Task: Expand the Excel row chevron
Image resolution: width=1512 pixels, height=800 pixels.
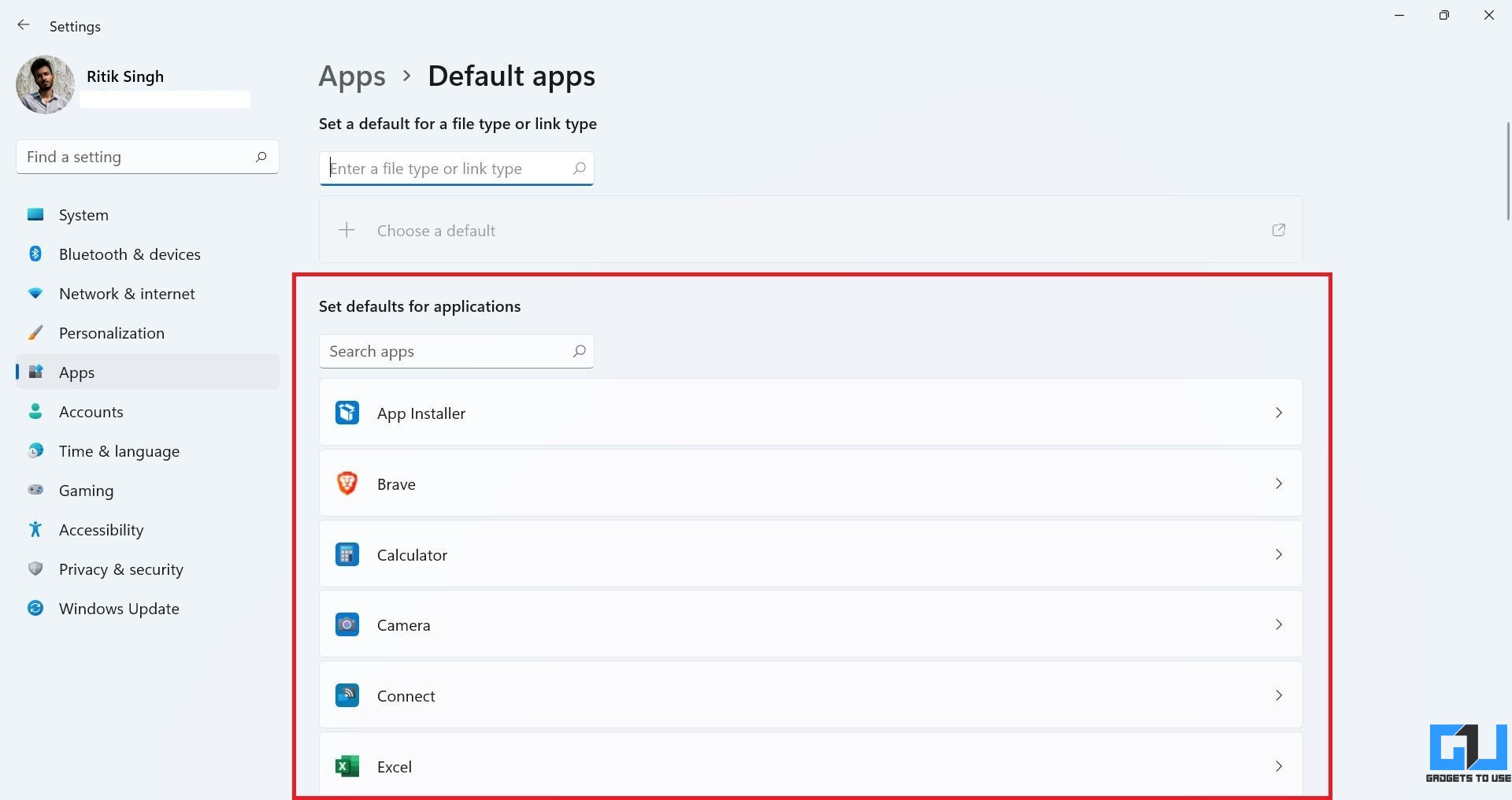Action: click(x=1279, y=766)
